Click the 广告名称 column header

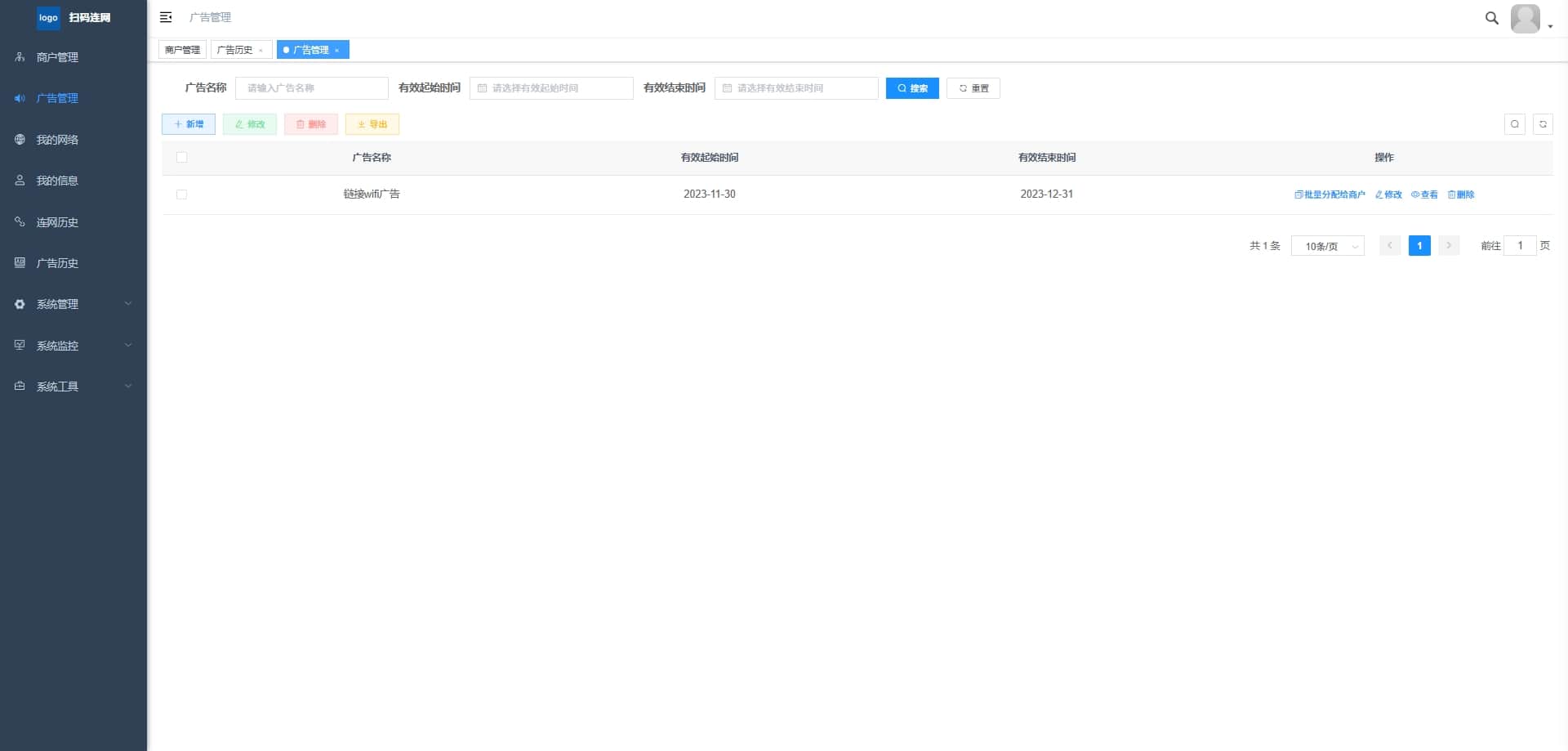372,158
